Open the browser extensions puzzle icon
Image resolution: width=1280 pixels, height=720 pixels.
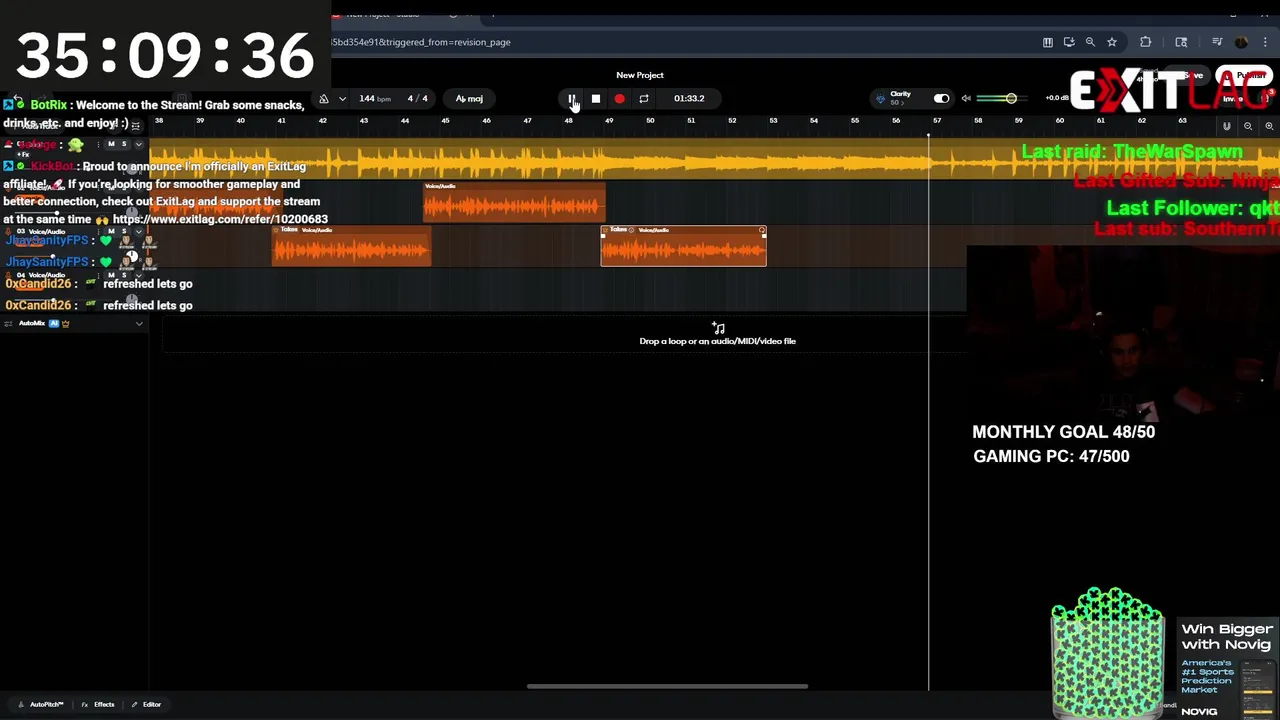[1146, 42]
